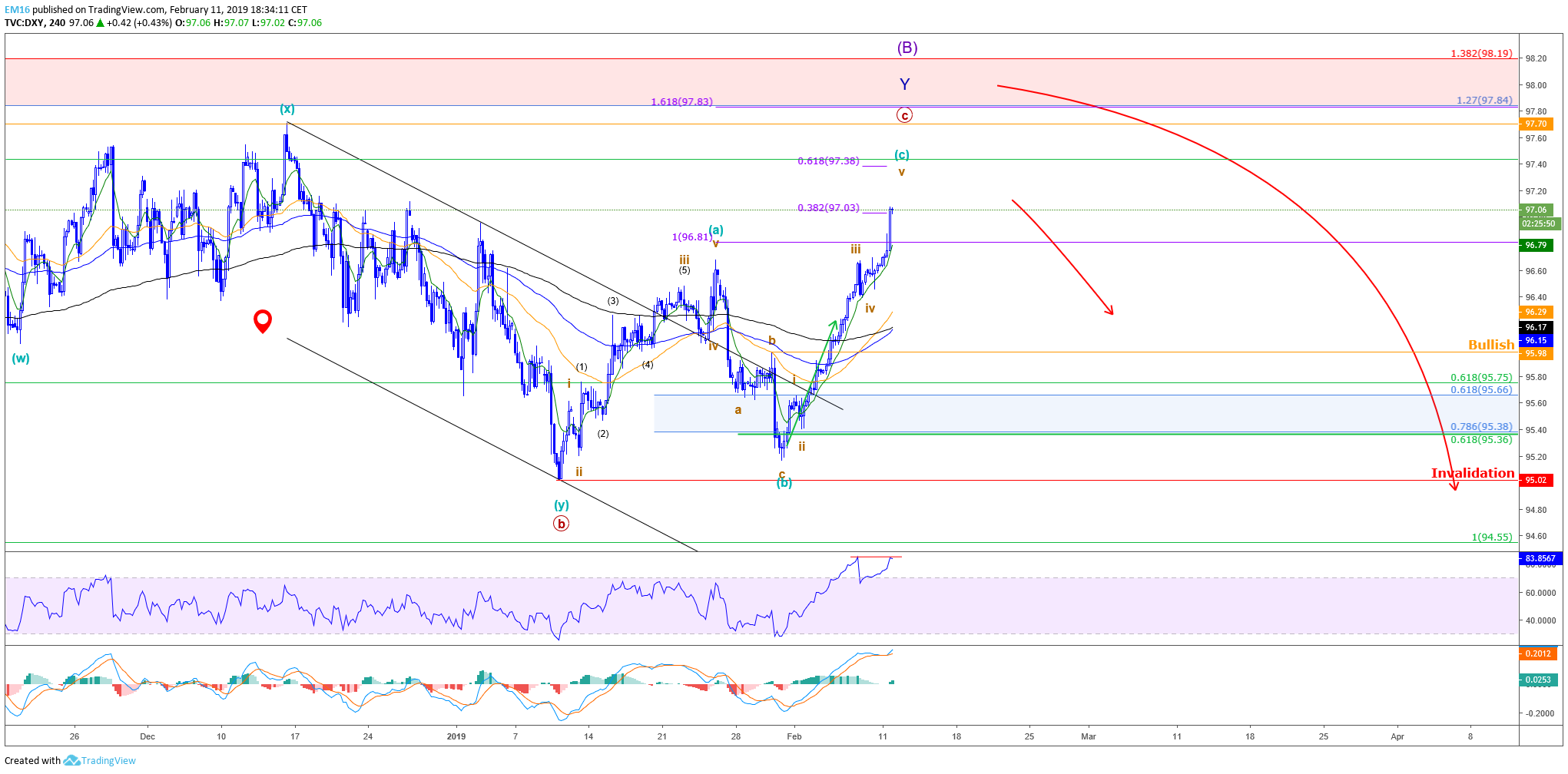Select the 0.618(95.75) green fib label
This screenshot has height=774, width=1568.
(x=1481, y=378)
